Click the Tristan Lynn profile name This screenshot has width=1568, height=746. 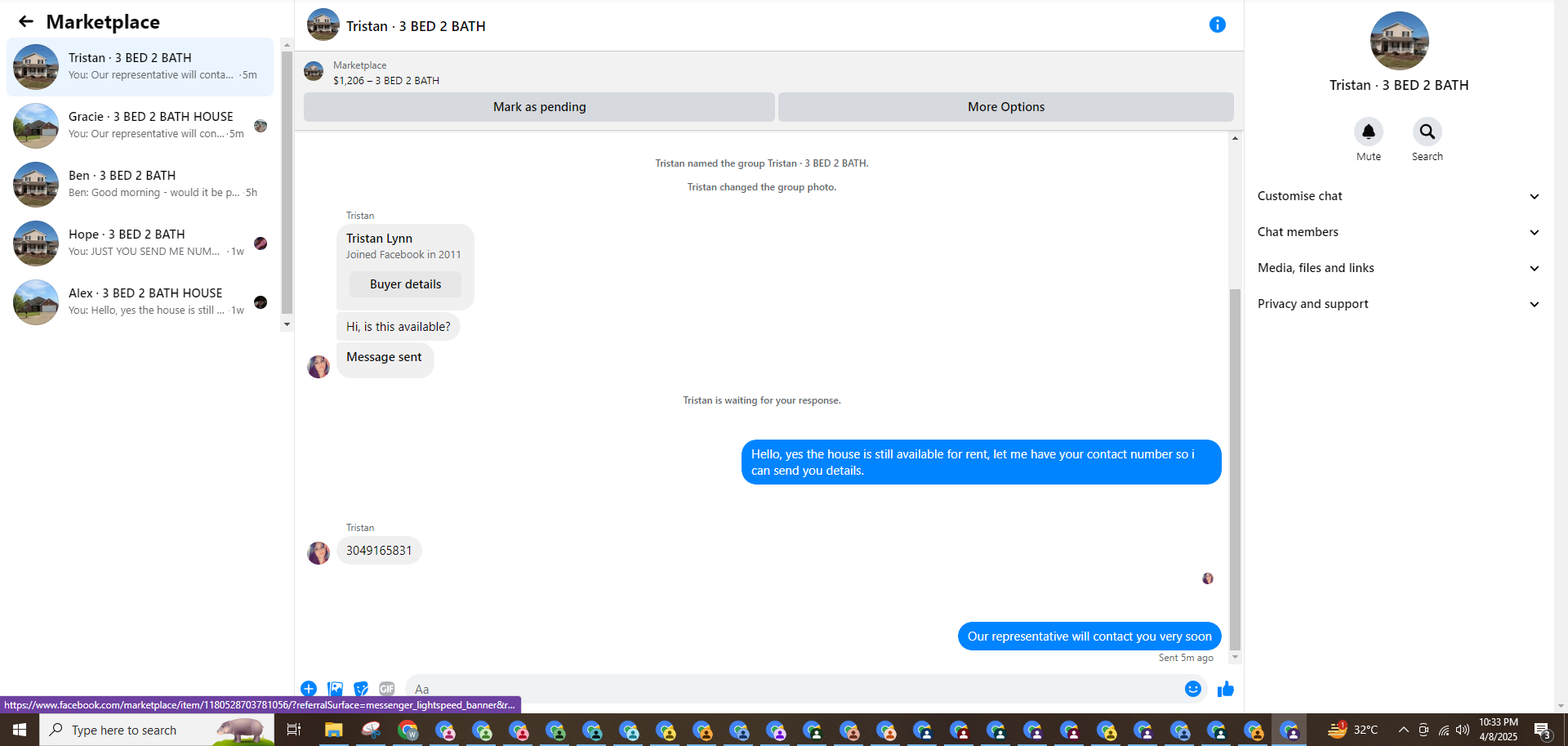pos(379,239)
